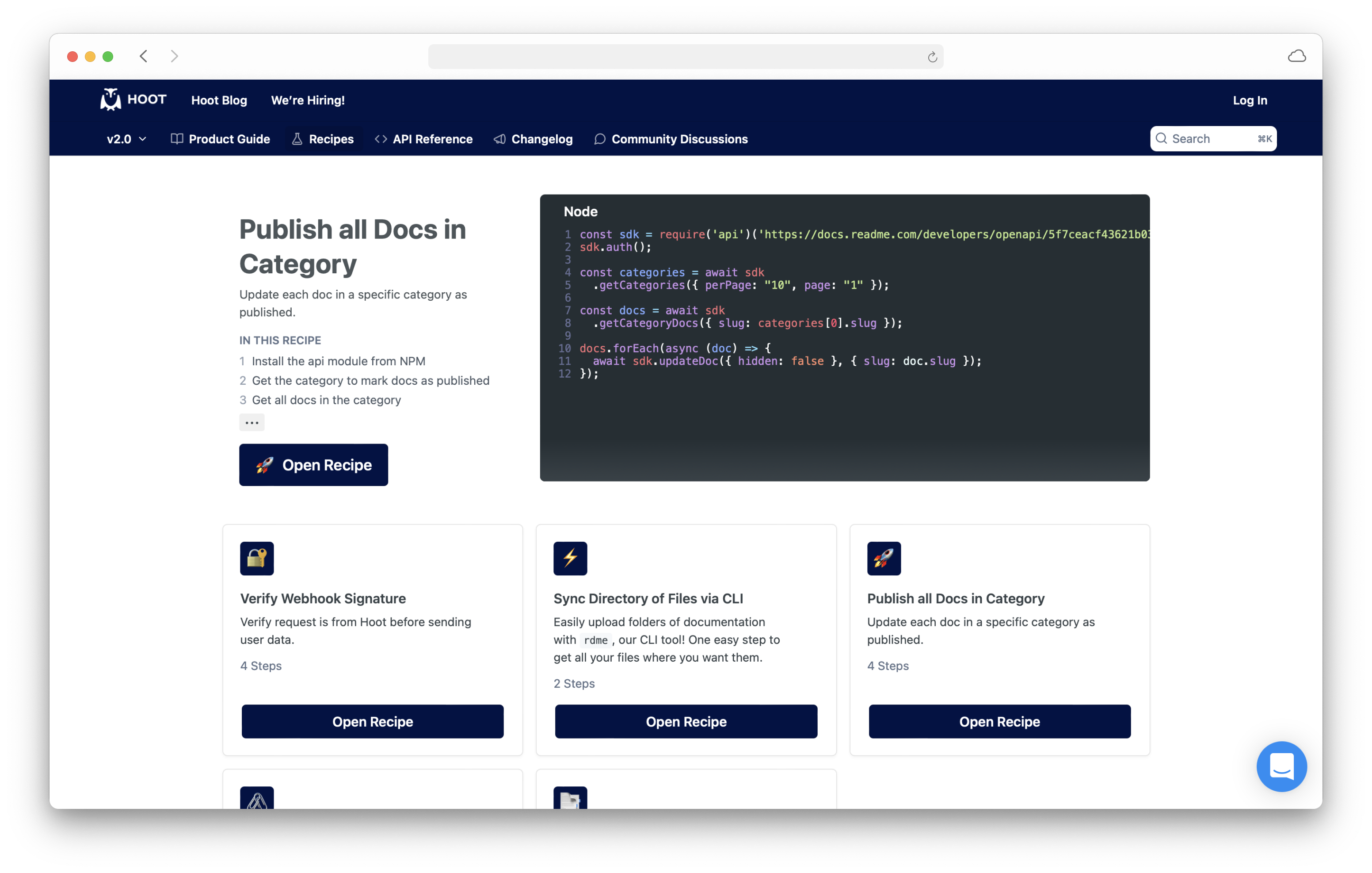This screenshot has height=873, width=1372.
Task: Click the lightning icon on Sync Directory card
Action: coord(570,558)
